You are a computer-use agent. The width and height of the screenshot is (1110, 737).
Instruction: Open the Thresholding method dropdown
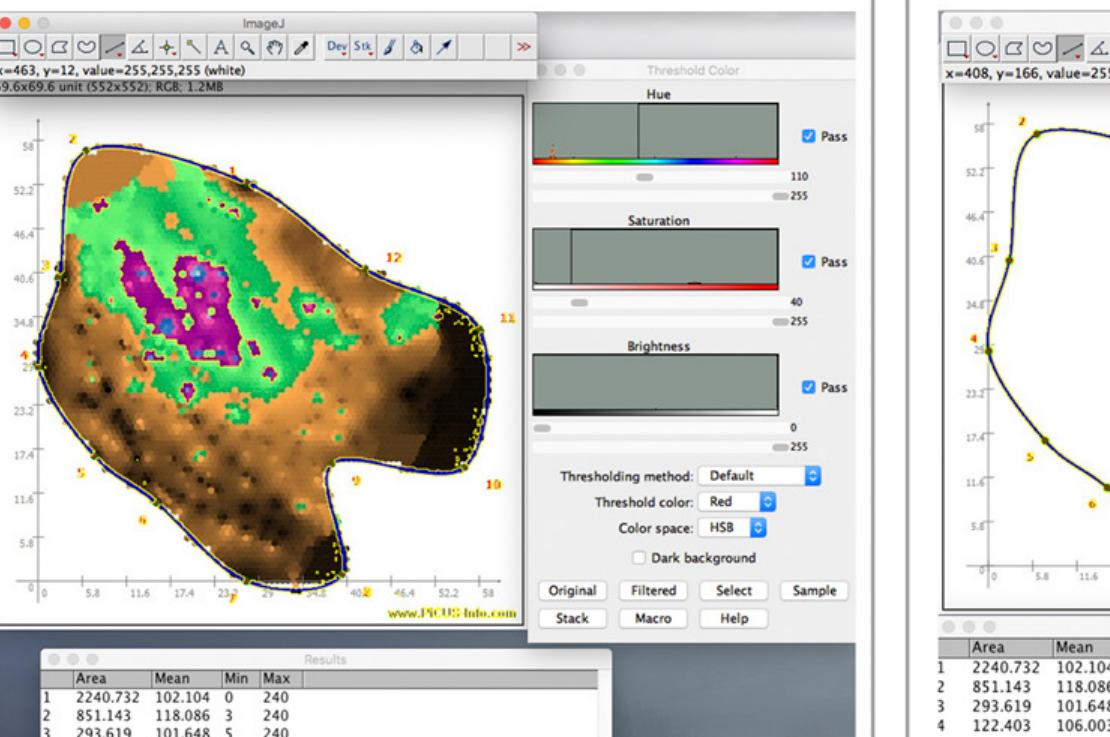coord(760,476)
